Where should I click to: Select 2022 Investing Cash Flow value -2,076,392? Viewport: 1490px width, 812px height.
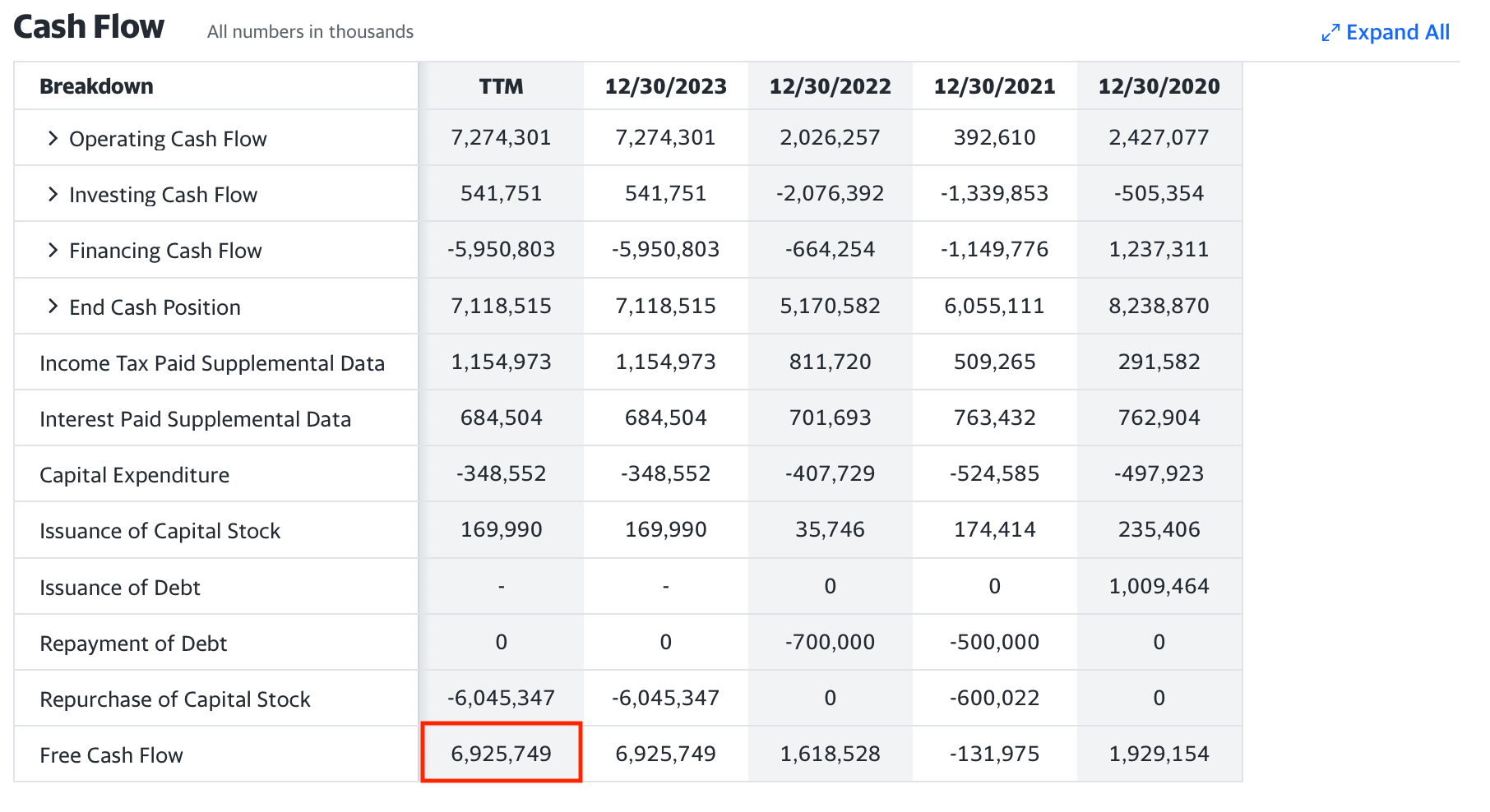(830, 193)
